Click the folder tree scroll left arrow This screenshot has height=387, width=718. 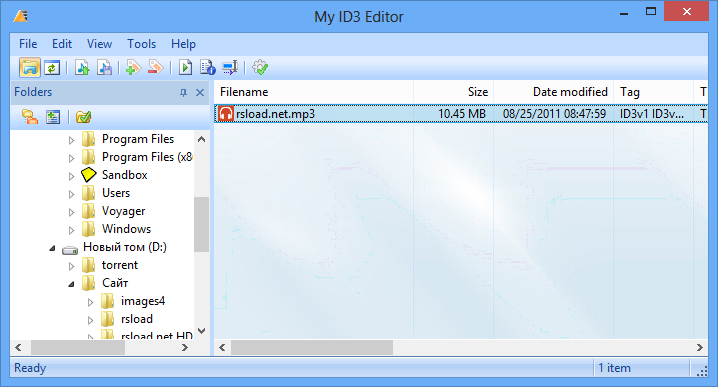pyautogui.click(x=18, y=348)
